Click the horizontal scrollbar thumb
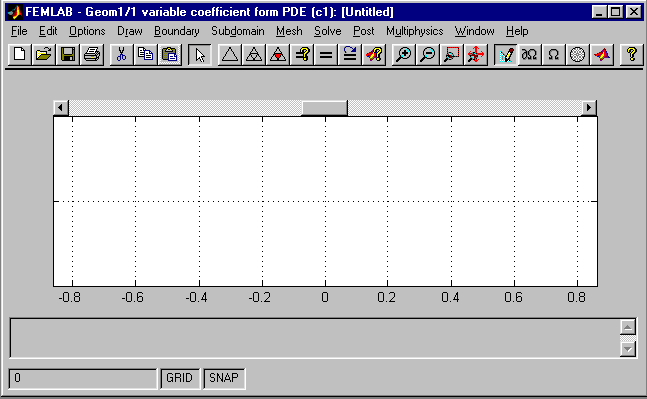The height and width of the screenshot is (399, 647). pyautogui.click(x=324, y=108)
